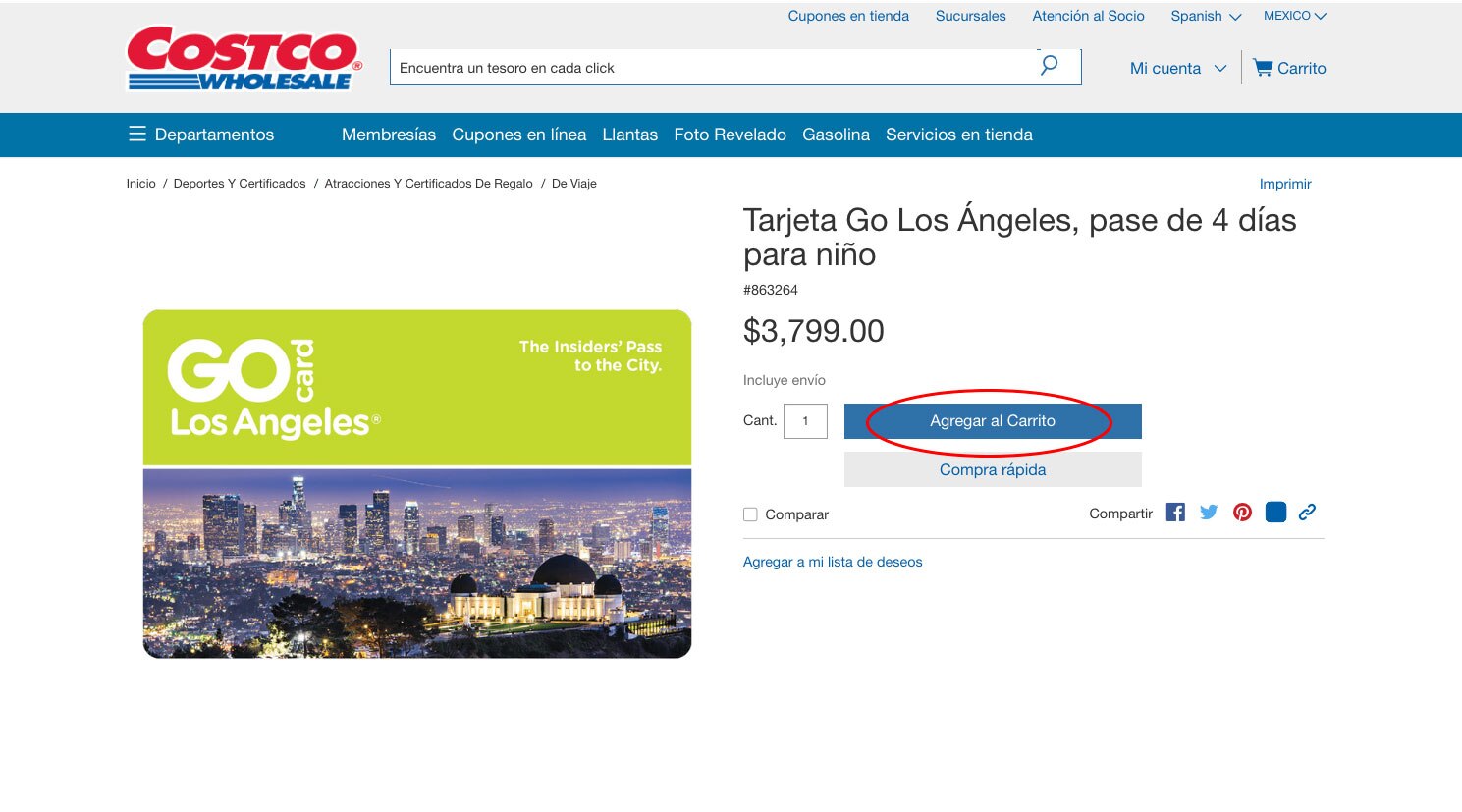Focus the Cant. quantity field
This screenshot has height=812, width=1462.
[x=805, y=421]
